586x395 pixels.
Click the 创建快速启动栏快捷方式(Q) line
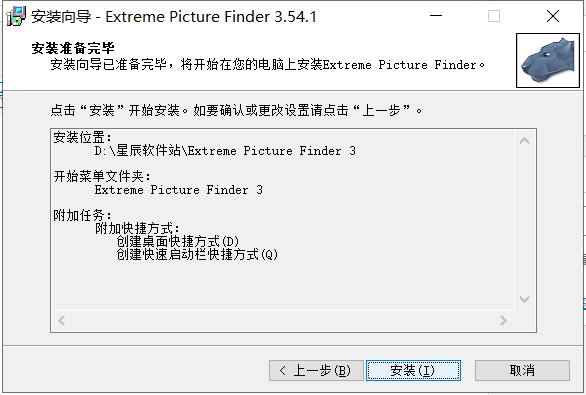tap(197, 254)
